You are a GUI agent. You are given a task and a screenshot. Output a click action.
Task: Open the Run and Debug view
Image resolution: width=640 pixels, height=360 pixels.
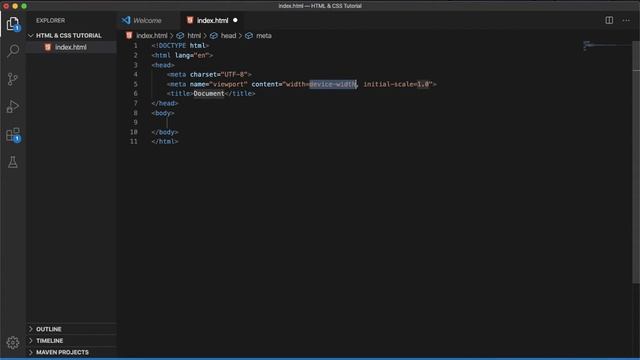coord(13,107)
